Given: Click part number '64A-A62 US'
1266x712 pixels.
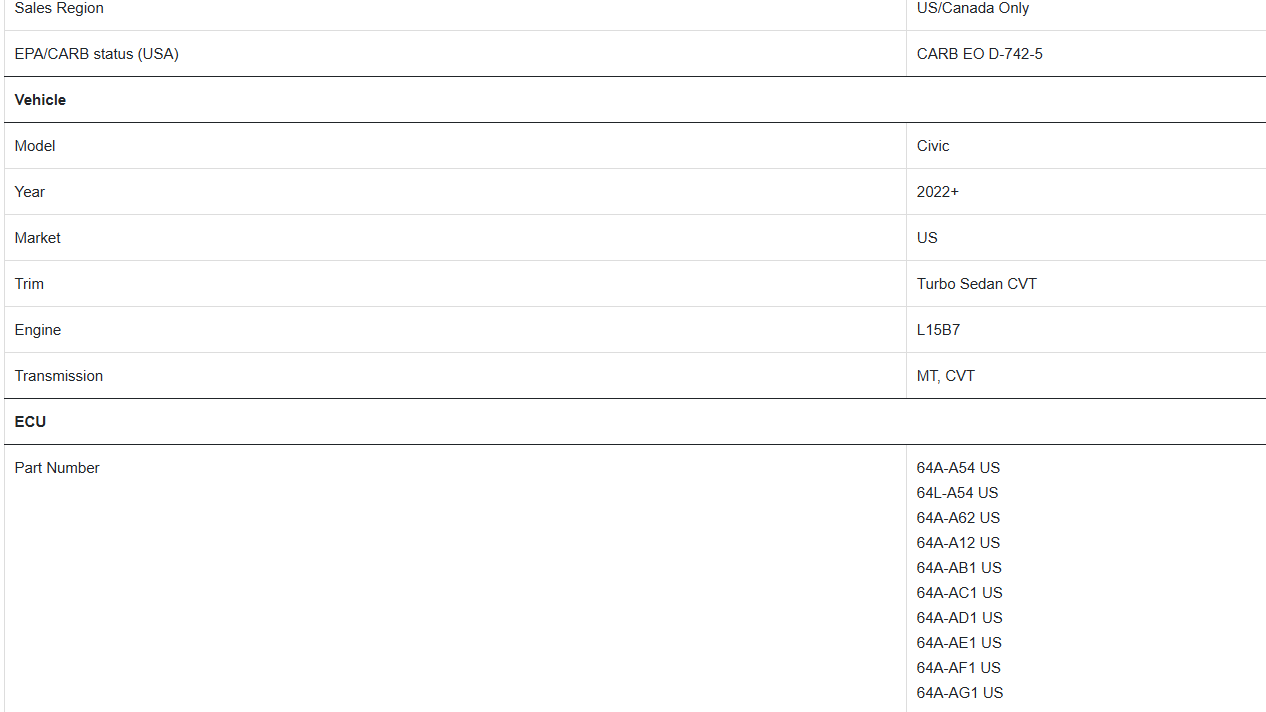Looking at the screenshot, I should point(958,518).
